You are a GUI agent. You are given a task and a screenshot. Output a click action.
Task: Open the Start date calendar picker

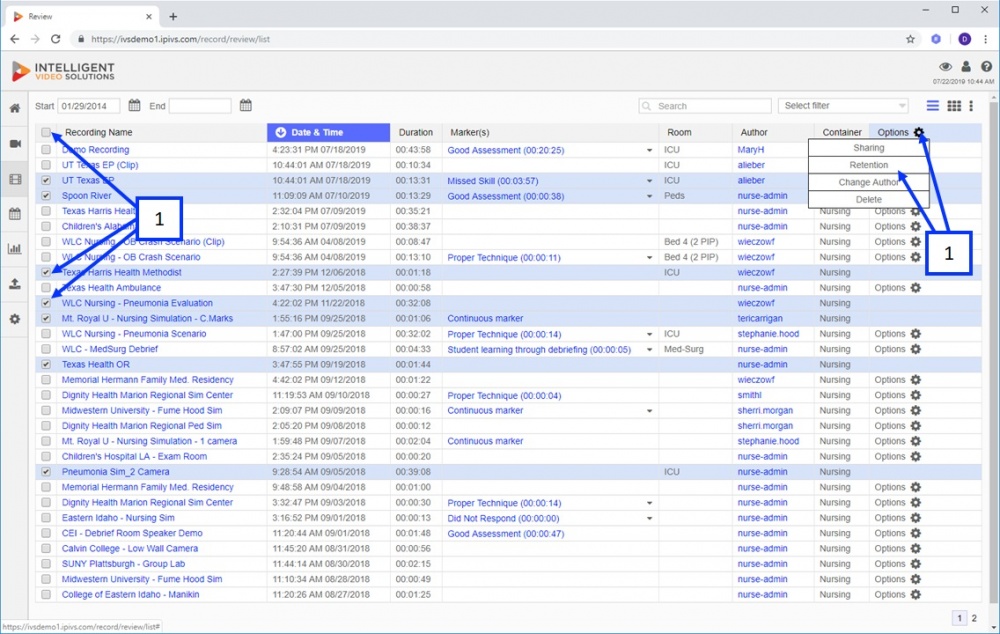[x=134, y=105]
